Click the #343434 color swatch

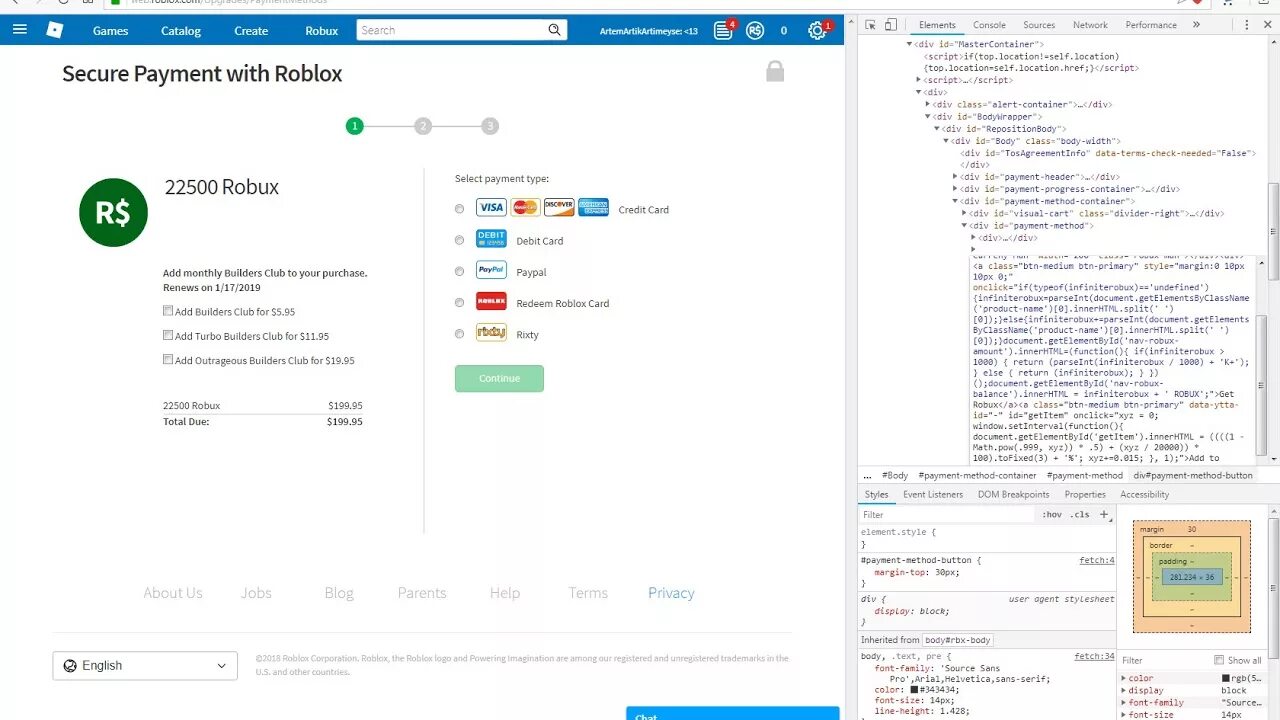coord(914,690)
